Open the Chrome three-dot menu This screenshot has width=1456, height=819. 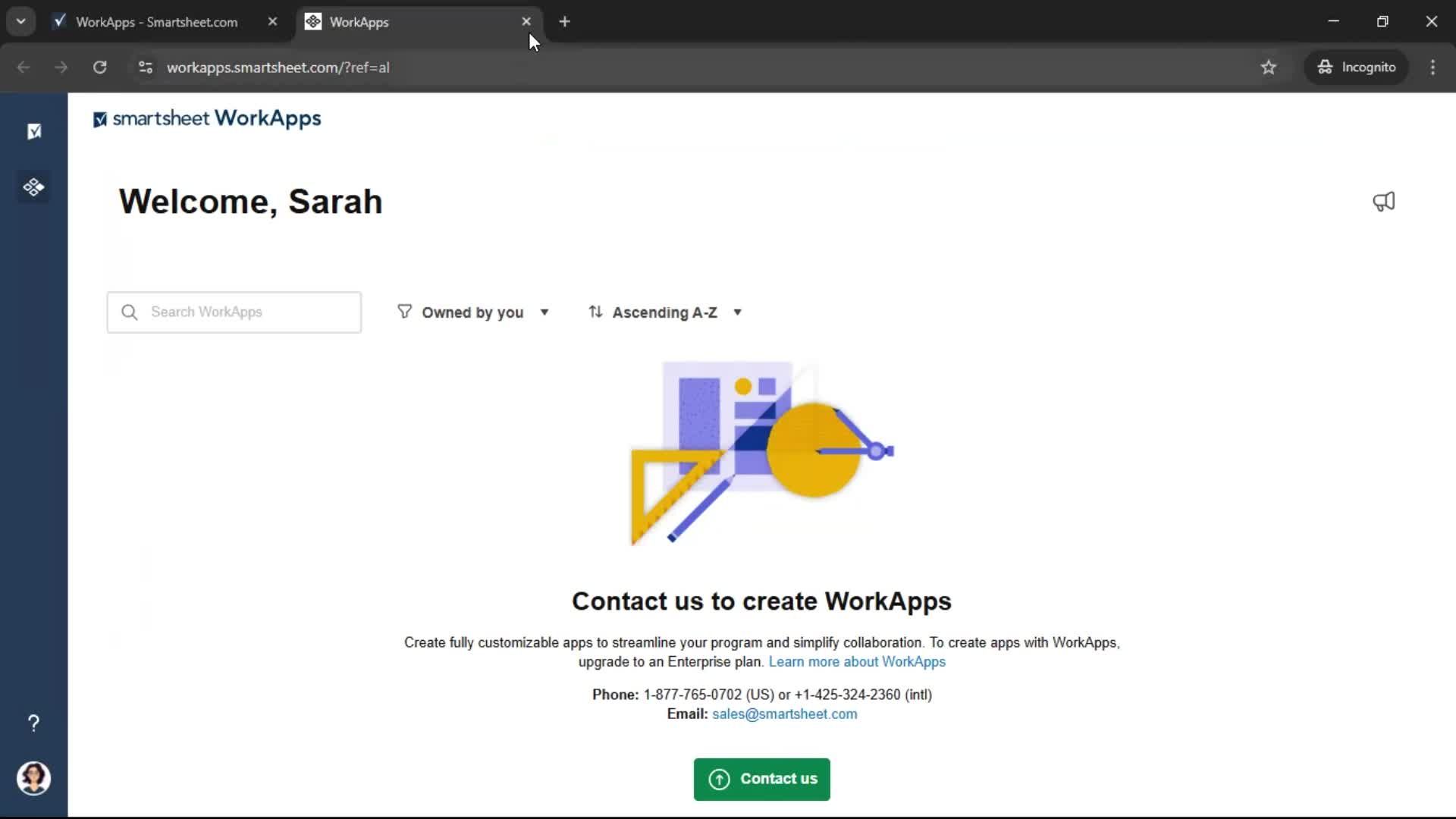[x=1432, y=67]
